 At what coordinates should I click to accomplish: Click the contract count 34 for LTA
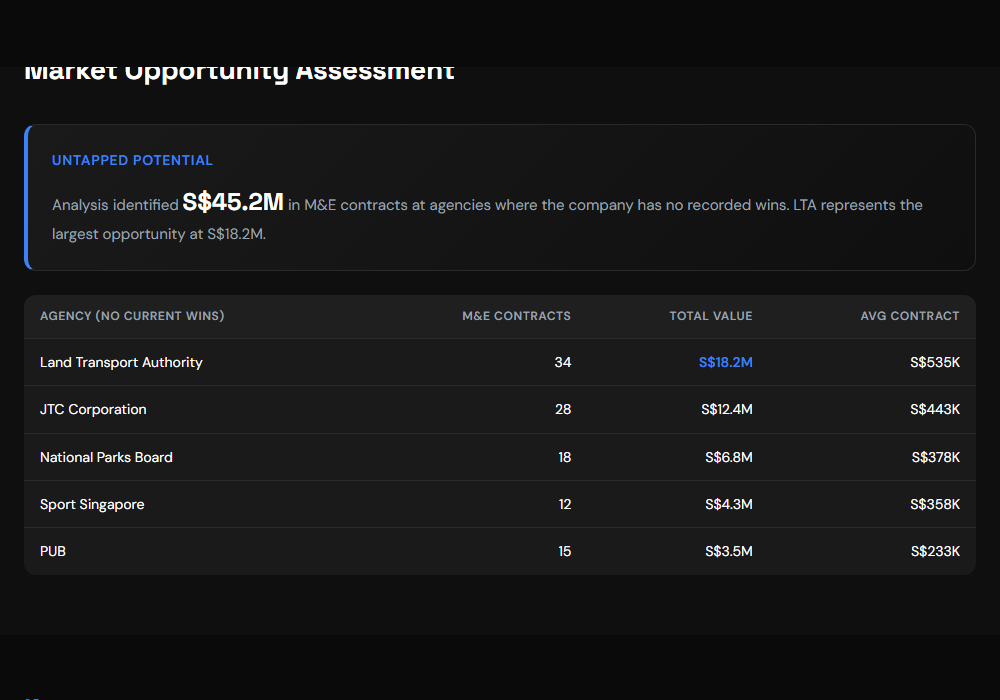562,362
